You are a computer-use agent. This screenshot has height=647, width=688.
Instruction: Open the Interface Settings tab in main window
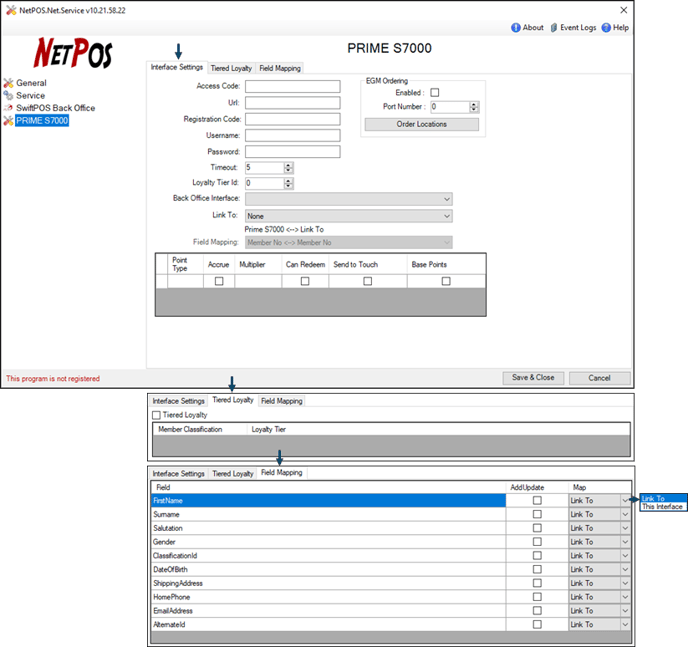(177, 67)
